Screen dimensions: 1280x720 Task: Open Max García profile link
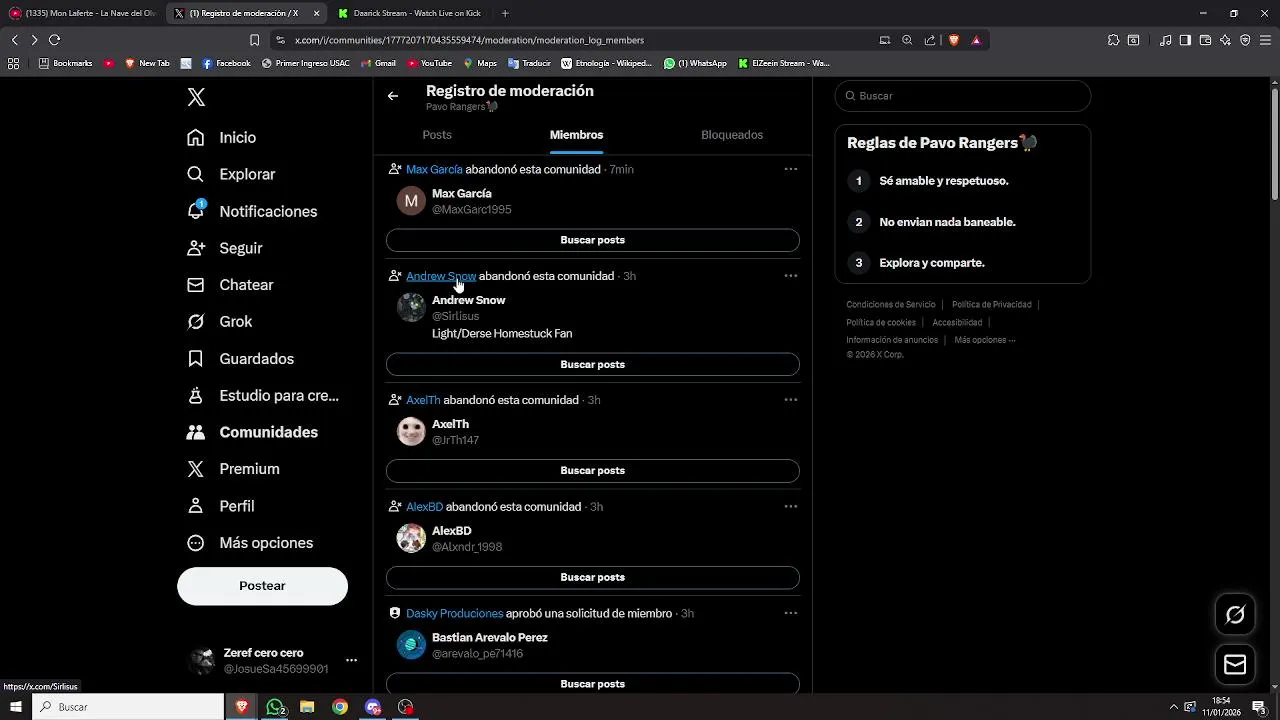pos(434,169)
